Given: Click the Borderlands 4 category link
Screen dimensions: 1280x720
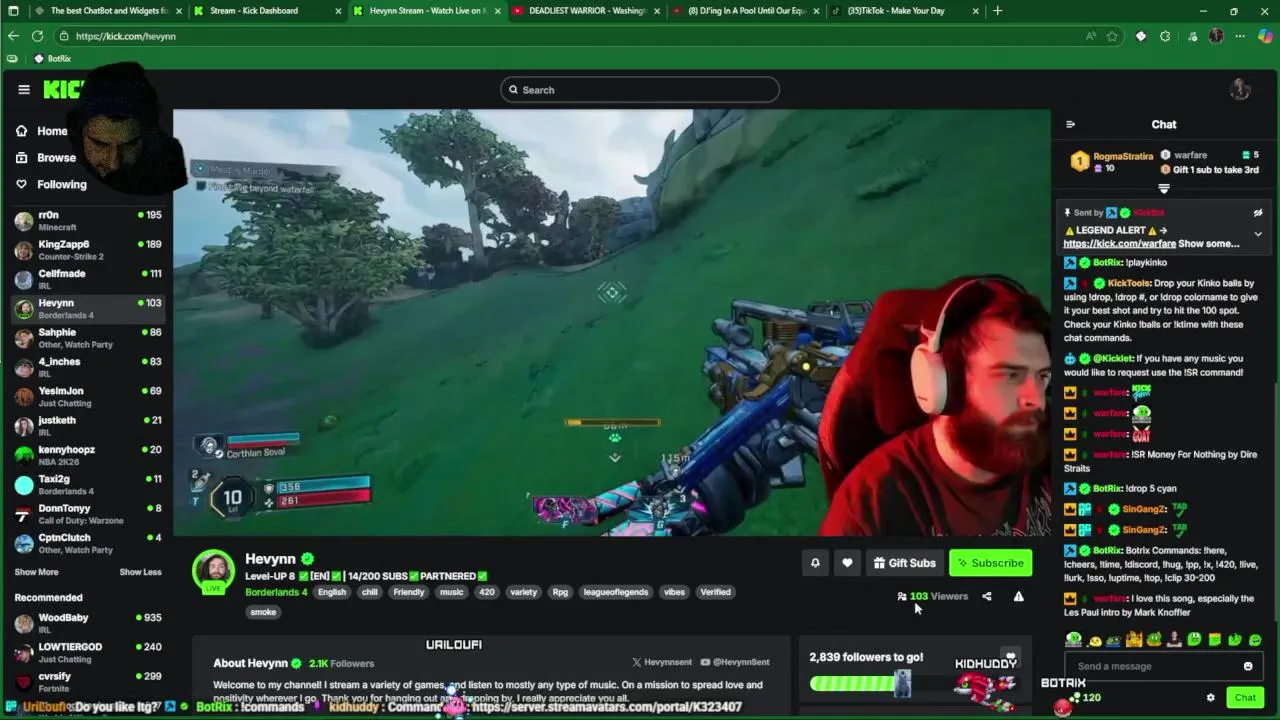Looking at the screenshot, I should coord(276,592).
